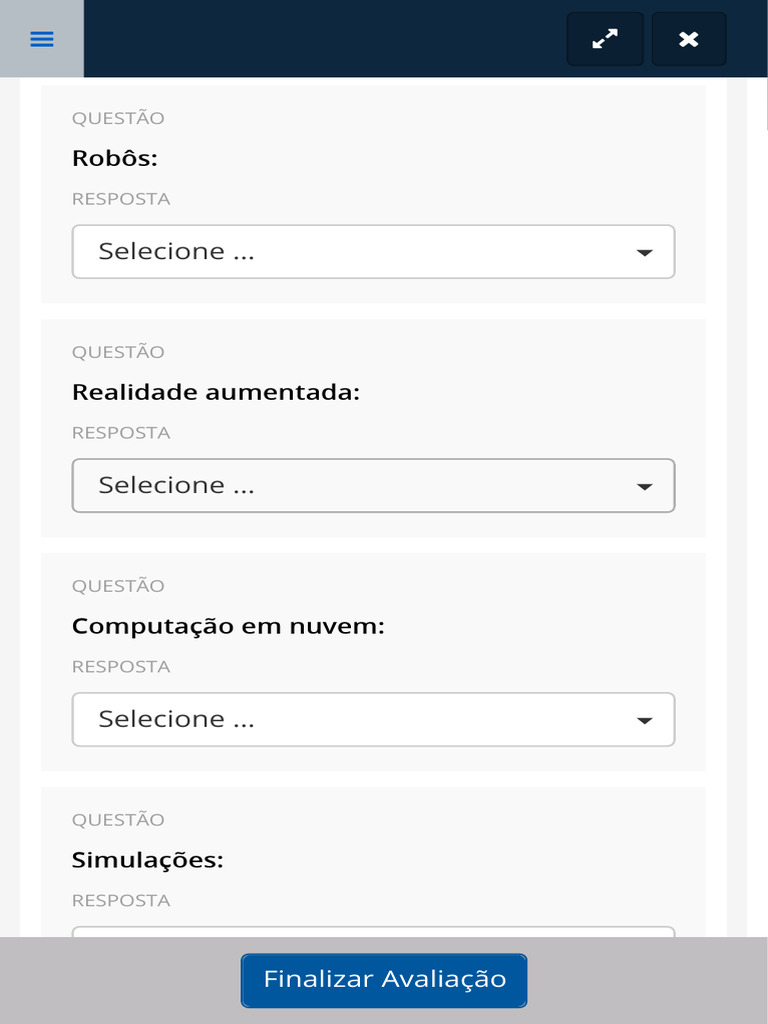Image resolution: width=768 pixels, height=1024 pixels.
Task: Open the partially visible Simulações answer dropdown
Action: point(373,932)
